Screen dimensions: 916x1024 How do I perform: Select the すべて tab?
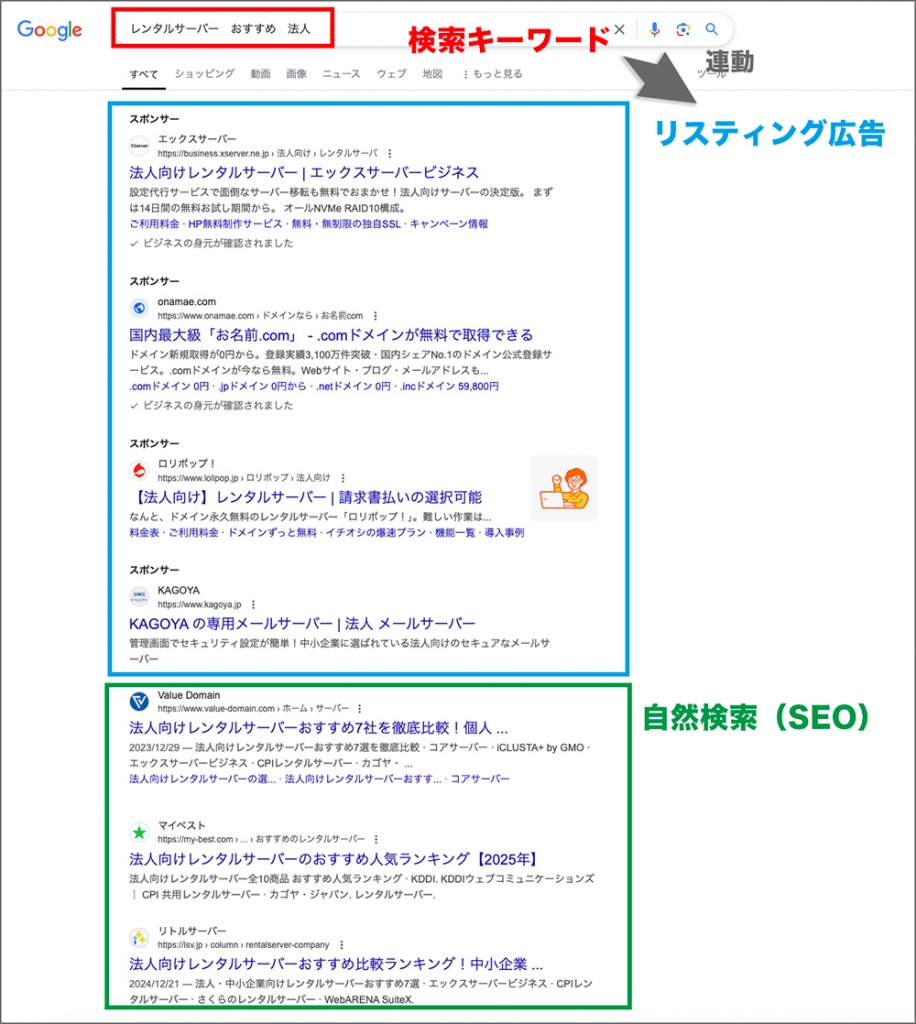[144, 74]
